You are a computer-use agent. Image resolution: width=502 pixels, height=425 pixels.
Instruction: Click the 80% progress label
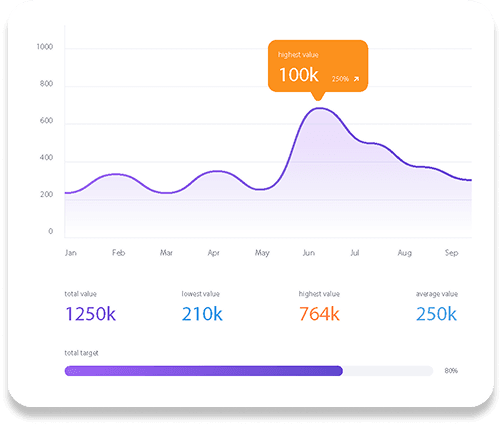(451, 371)
